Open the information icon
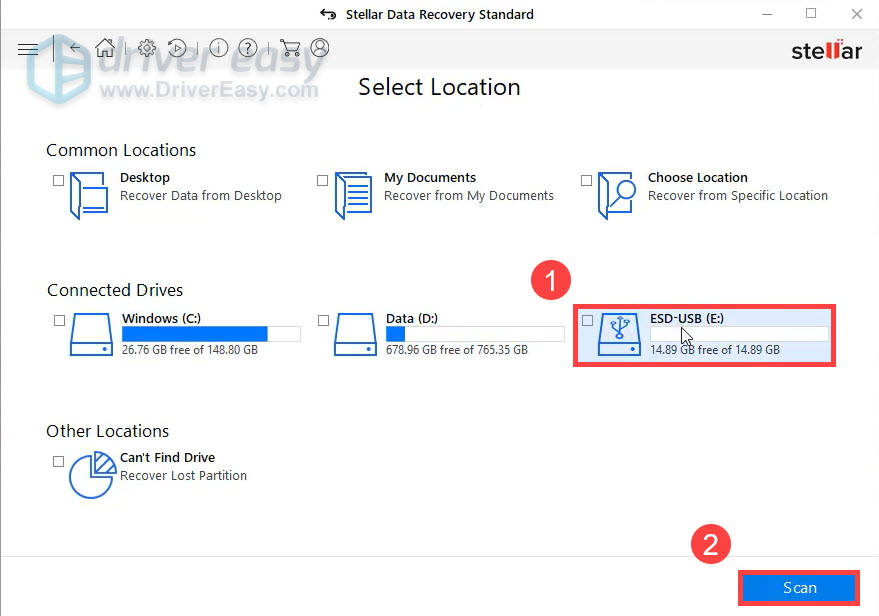Viewport: 879px width, 616px height. 219,48
